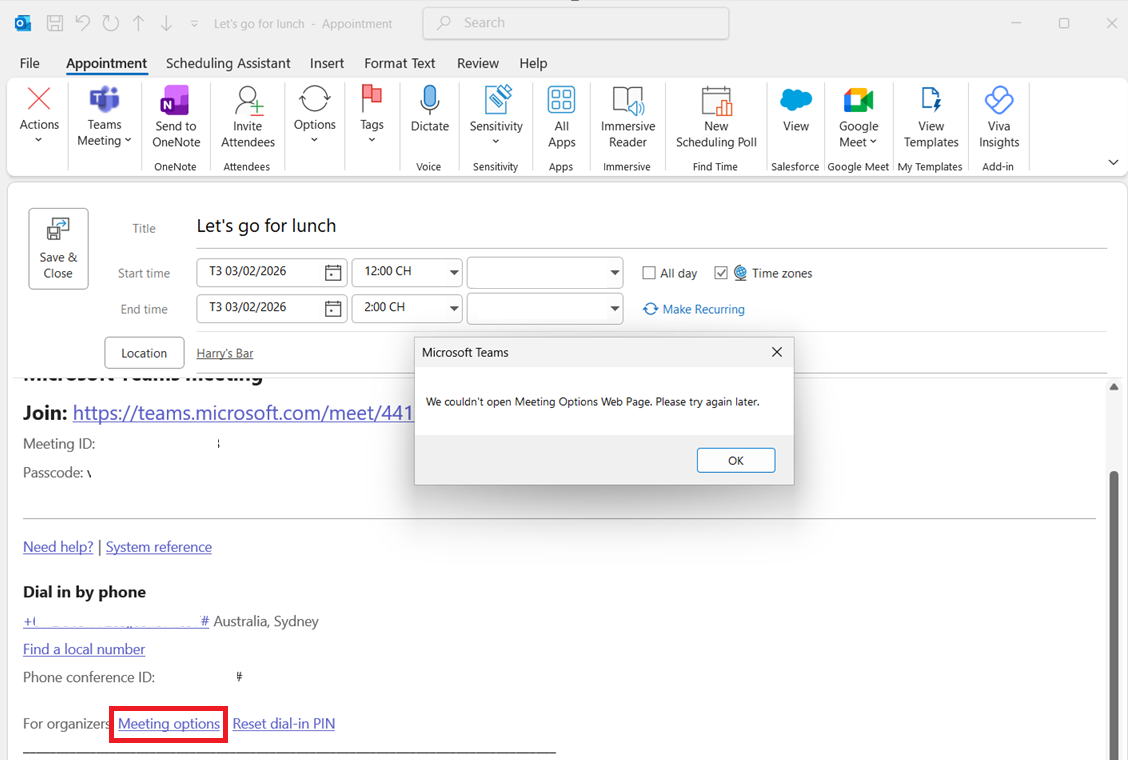Uncheck the Time zones checkbox
The width and height of the screenshot is (1128, 760).
click(721, 273)
